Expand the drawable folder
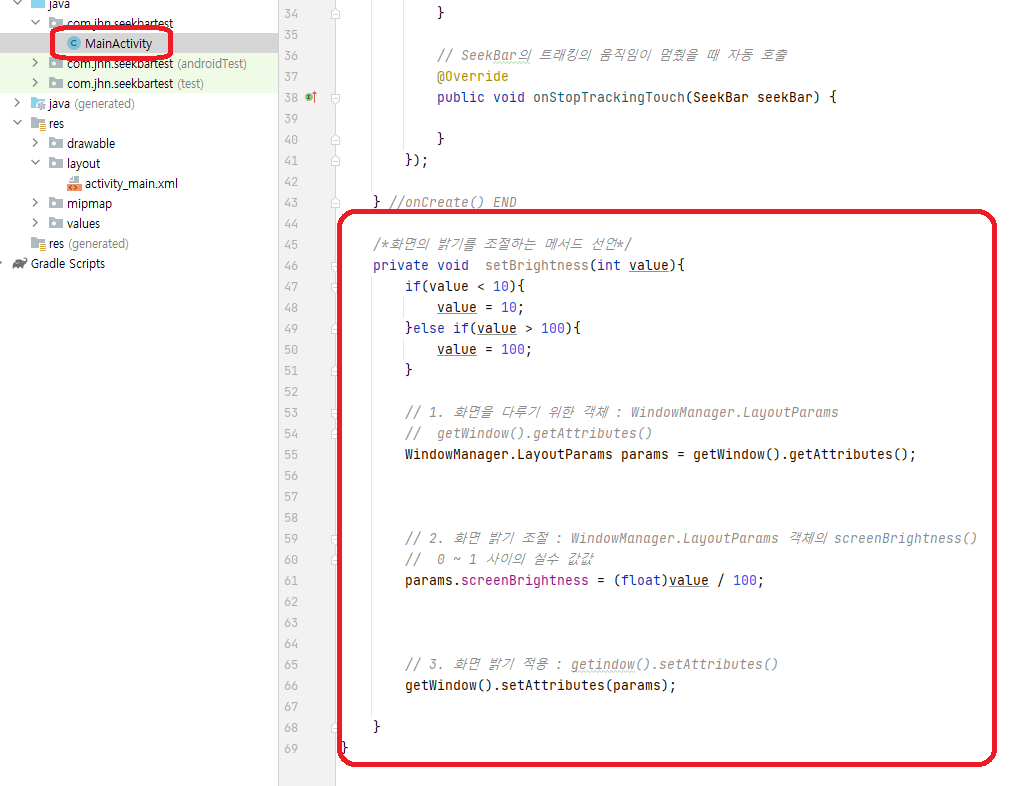Screen dimensions: 1023x786 (35, 143)
